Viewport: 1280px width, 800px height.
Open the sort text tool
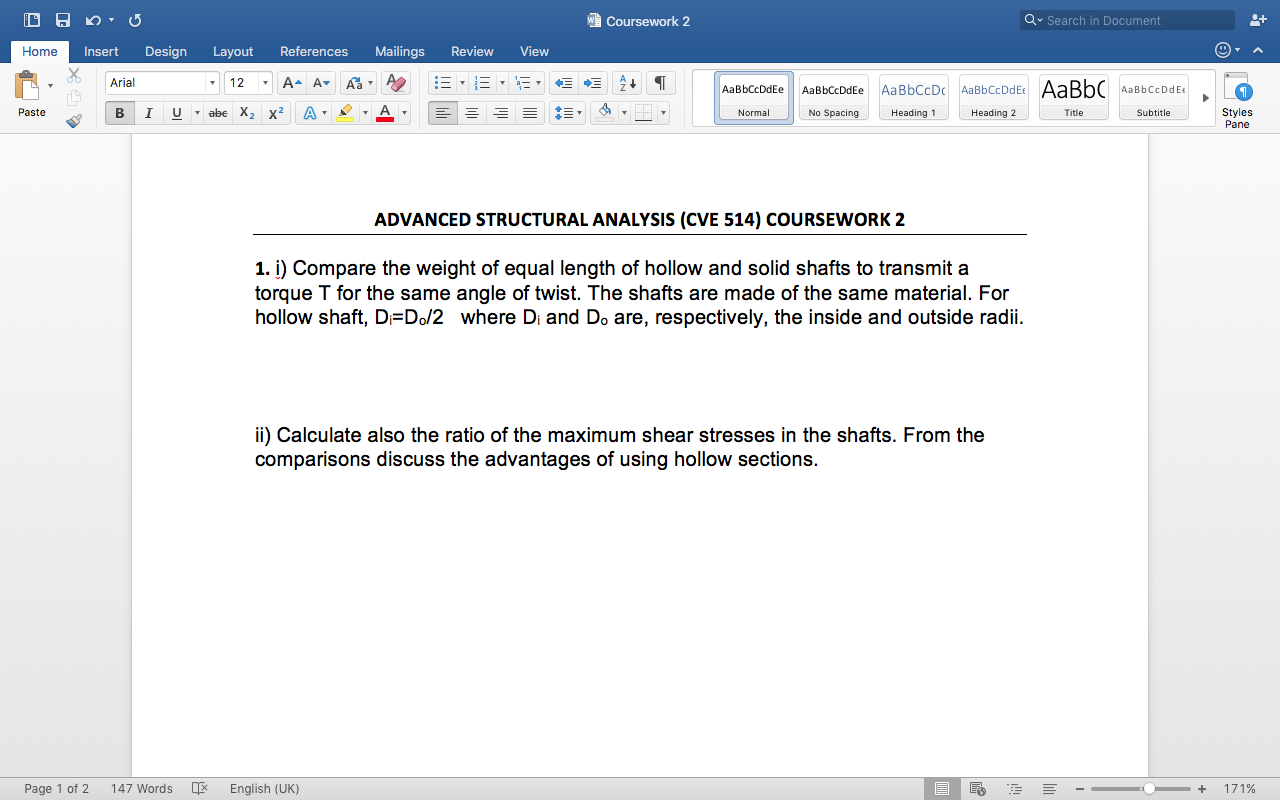pyautogui.click(x=625, y=82)
